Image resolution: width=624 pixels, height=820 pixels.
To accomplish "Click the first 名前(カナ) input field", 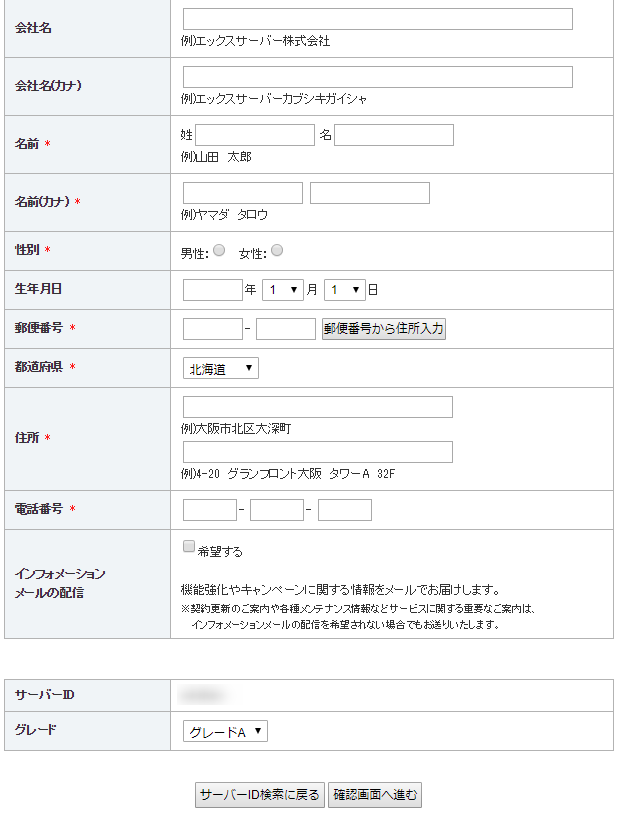I will [243, 193].
